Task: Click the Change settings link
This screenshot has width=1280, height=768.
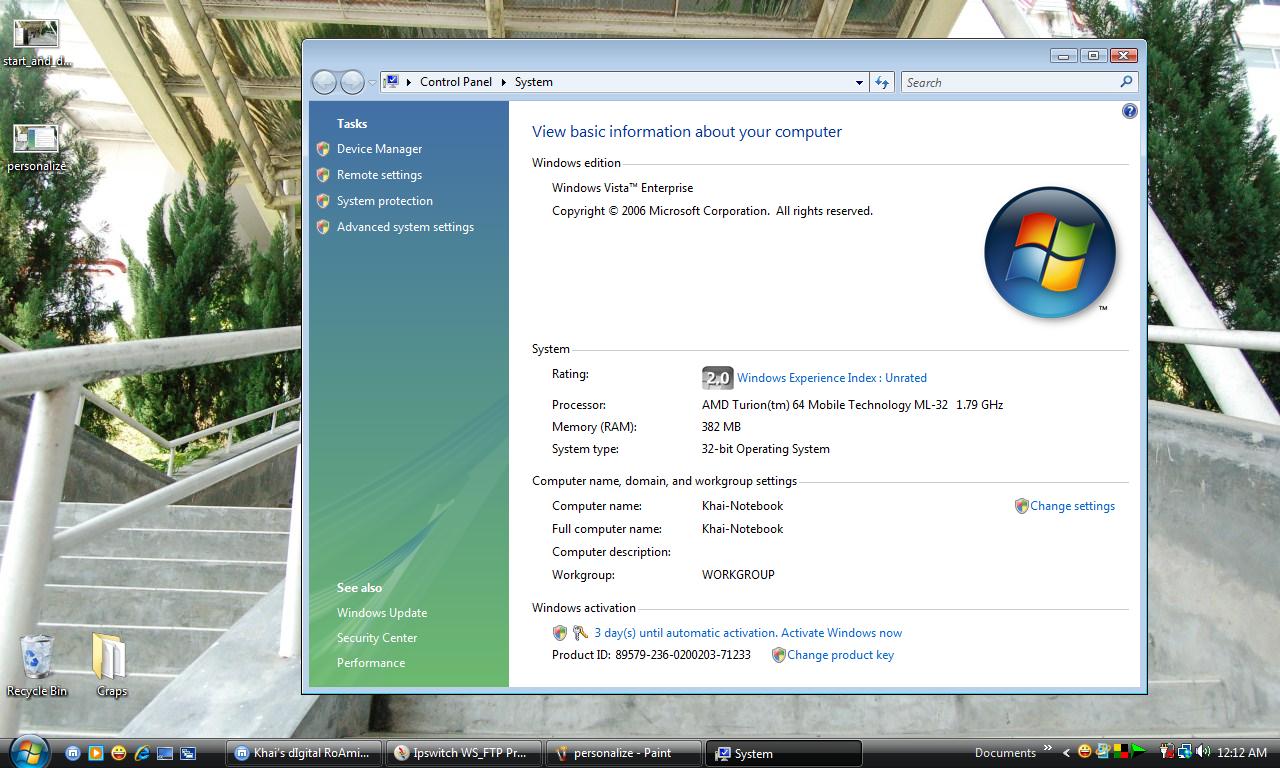Action: (x=1072, y=506)
